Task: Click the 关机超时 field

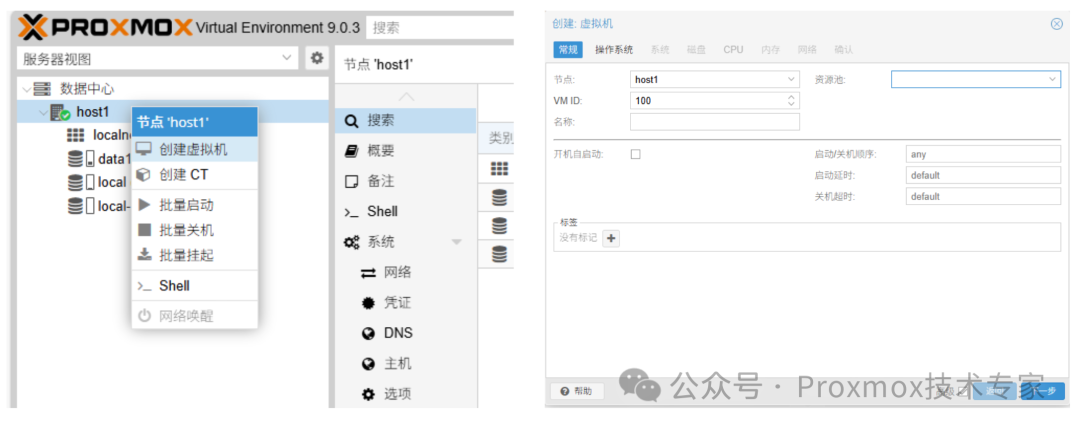Action: pyautogui.click(x=983, y=196)
